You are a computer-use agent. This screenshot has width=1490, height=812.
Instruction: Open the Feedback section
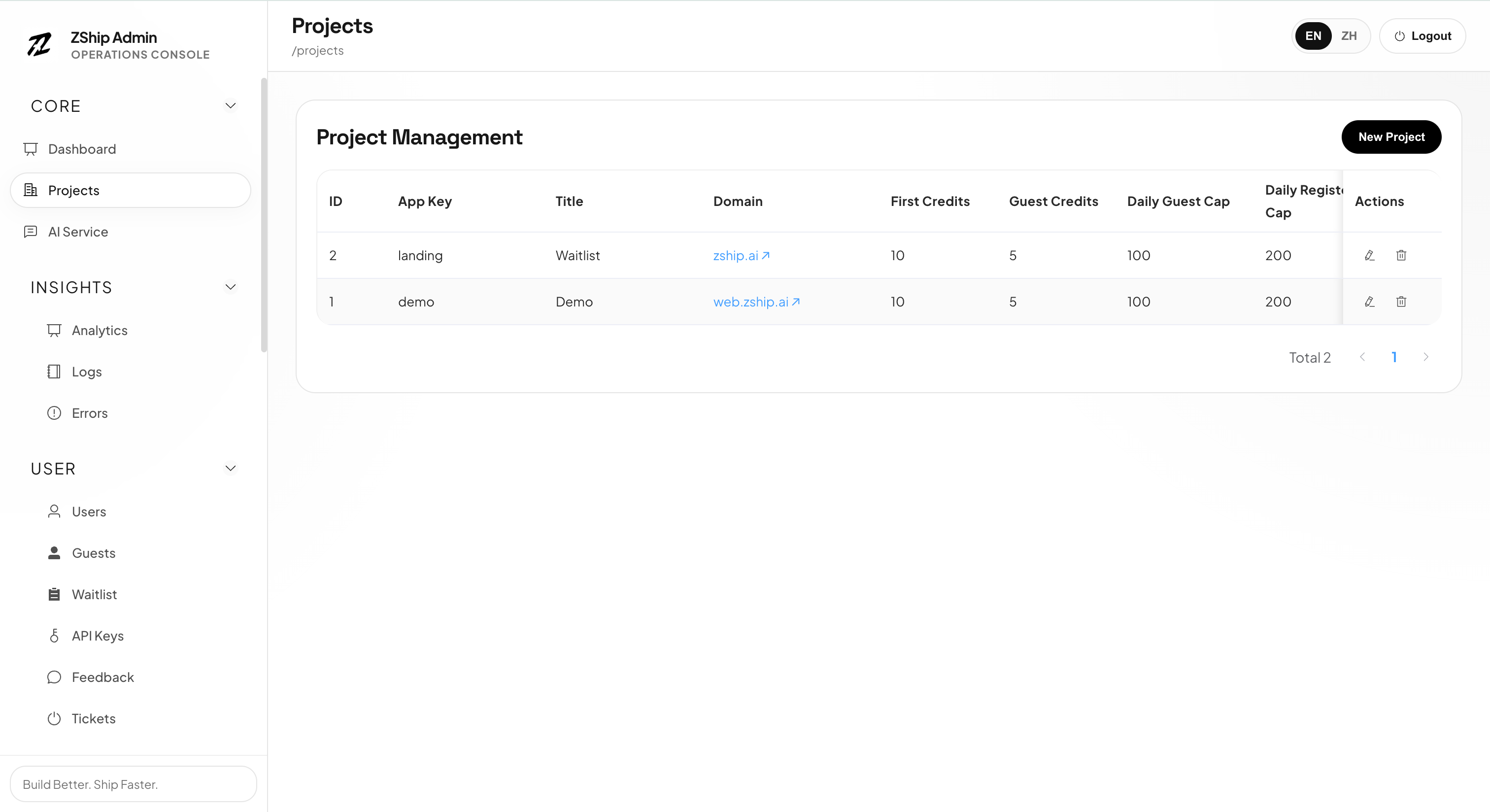click(103, 677)
